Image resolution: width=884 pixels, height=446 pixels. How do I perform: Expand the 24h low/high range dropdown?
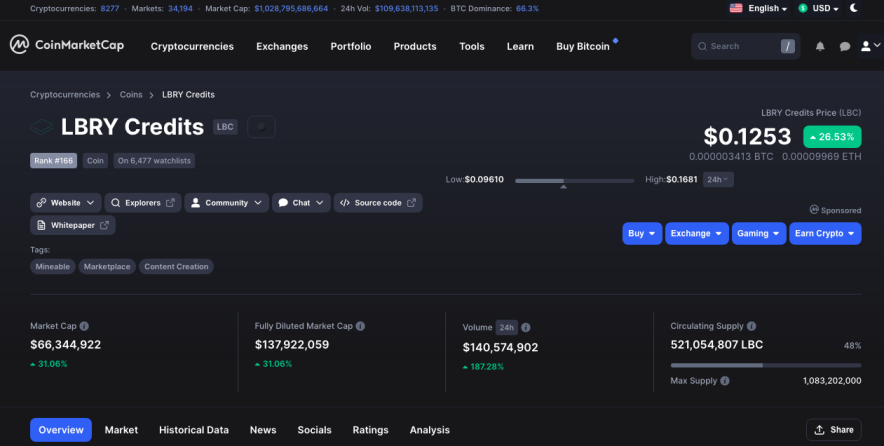click(718, 179)
